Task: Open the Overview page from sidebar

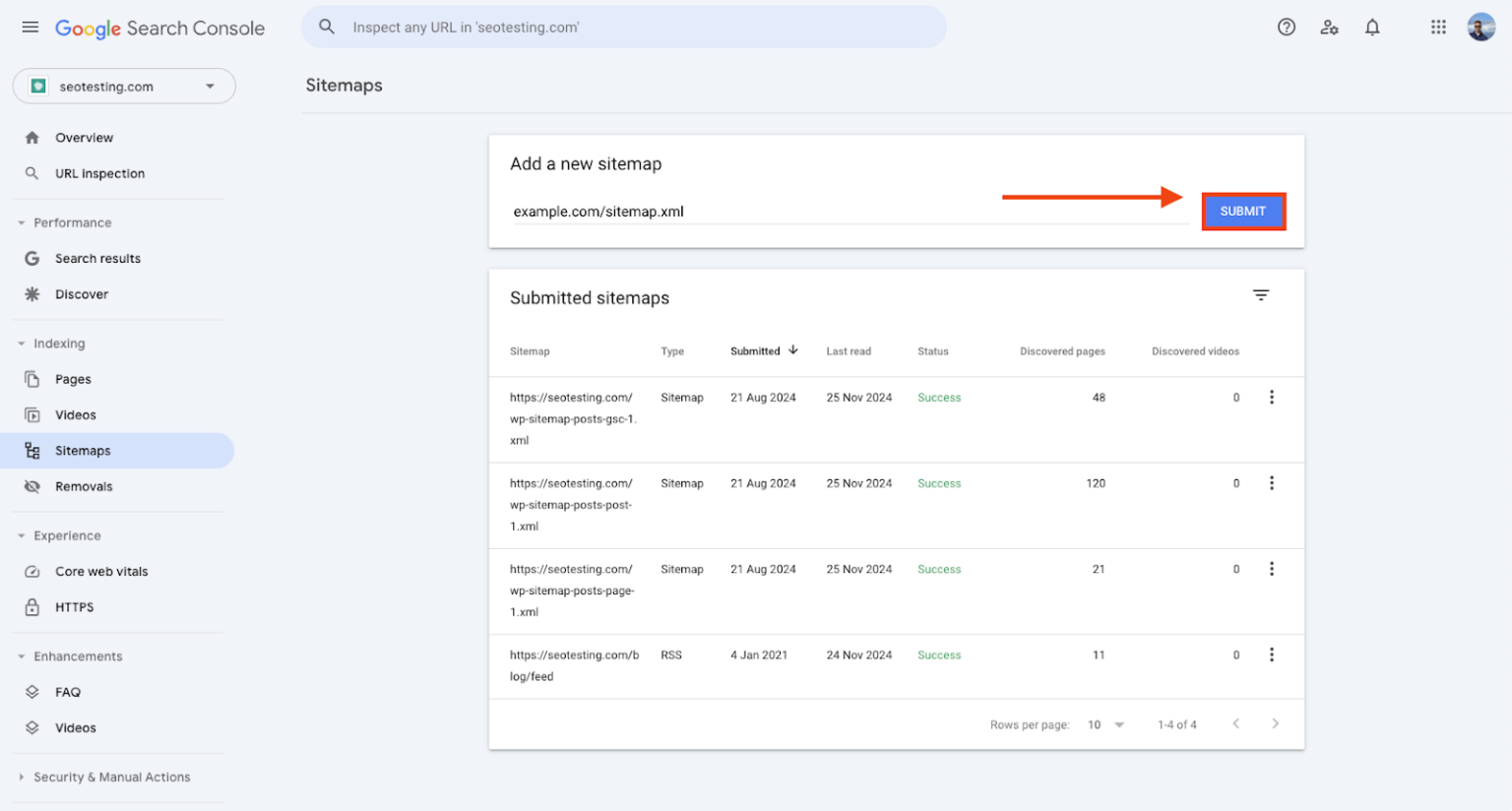Action: 84,137
